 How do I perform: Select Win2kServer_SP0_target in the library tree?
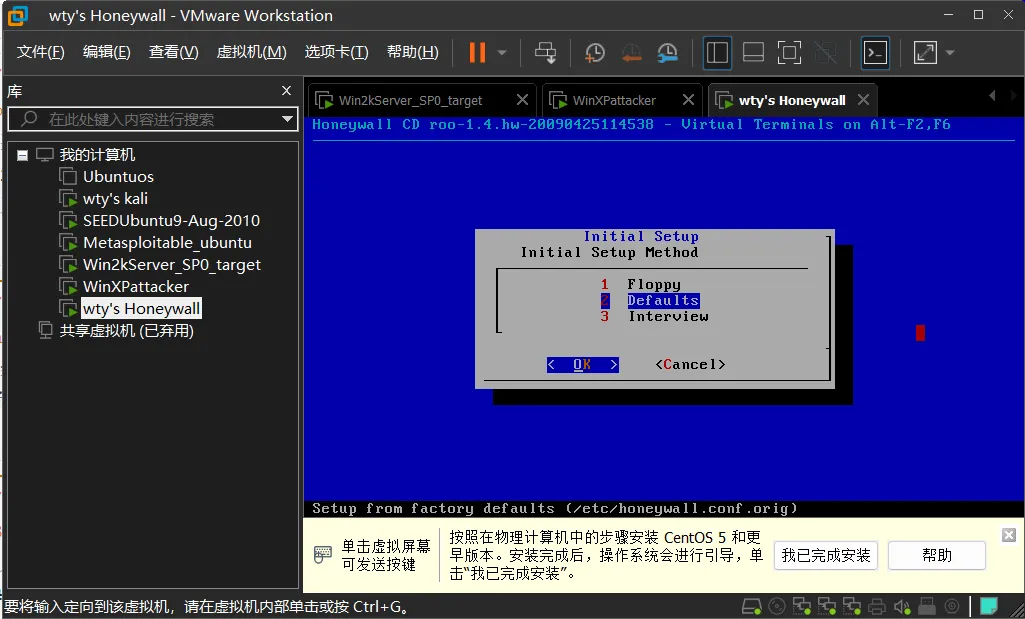pyautogui.click(x=172, y=265)
